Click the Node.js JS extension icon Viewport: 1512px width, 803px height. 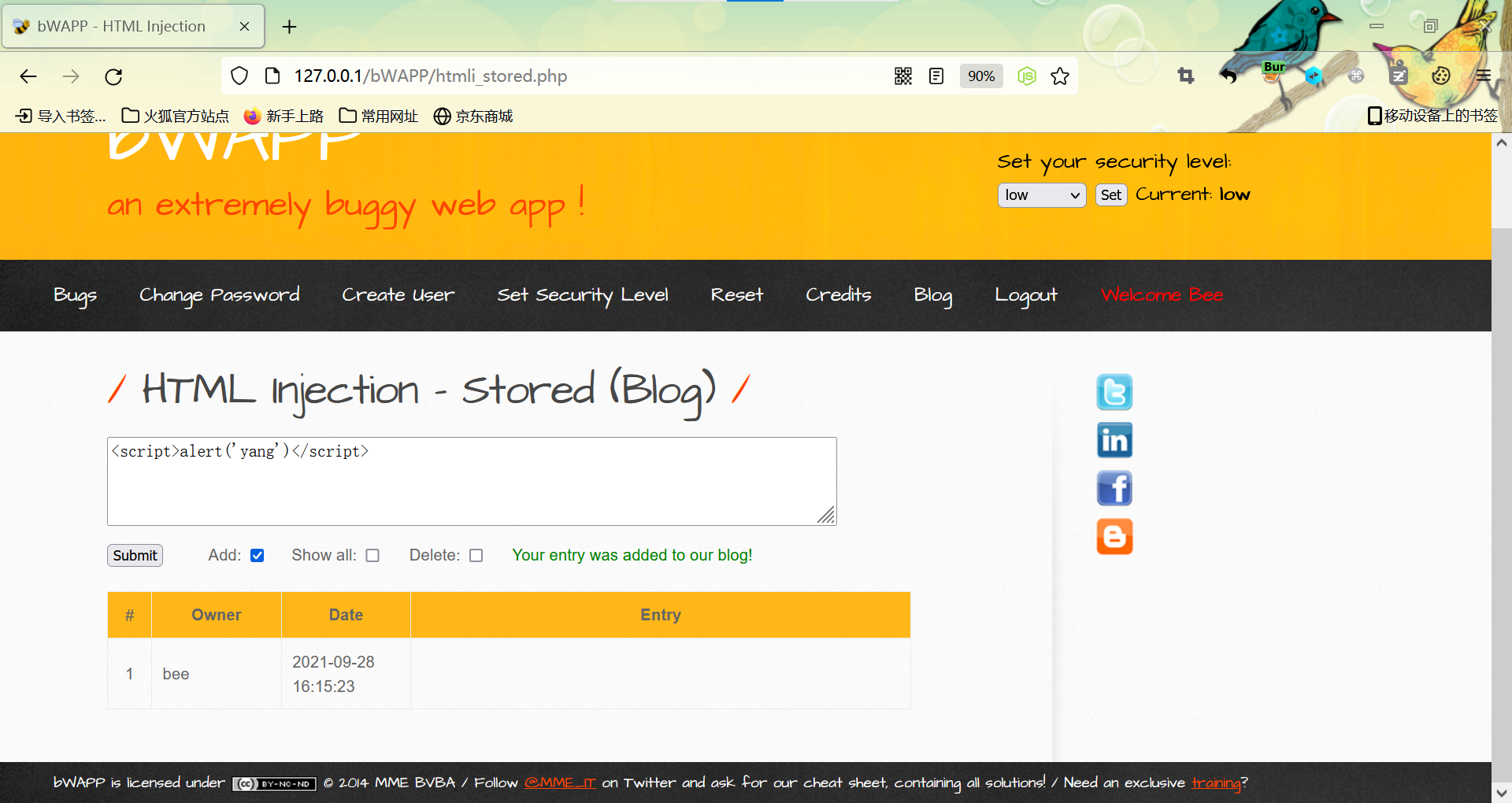coord(1027,76)
